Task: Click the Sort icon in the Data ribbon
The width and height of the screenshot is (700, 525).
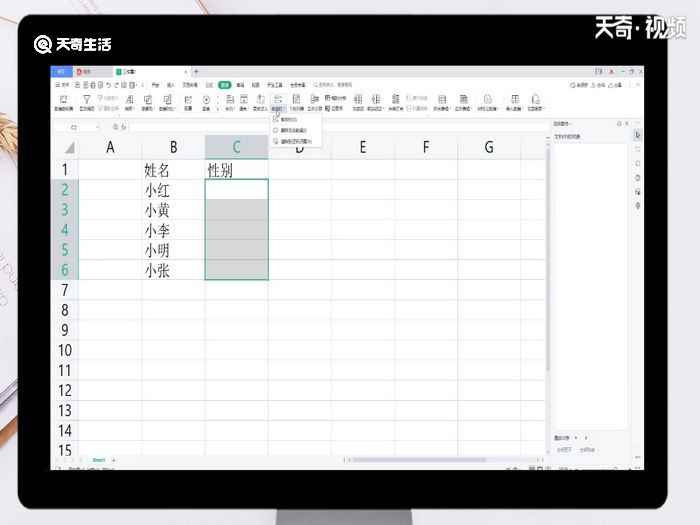Action: [x=128, y=101]
